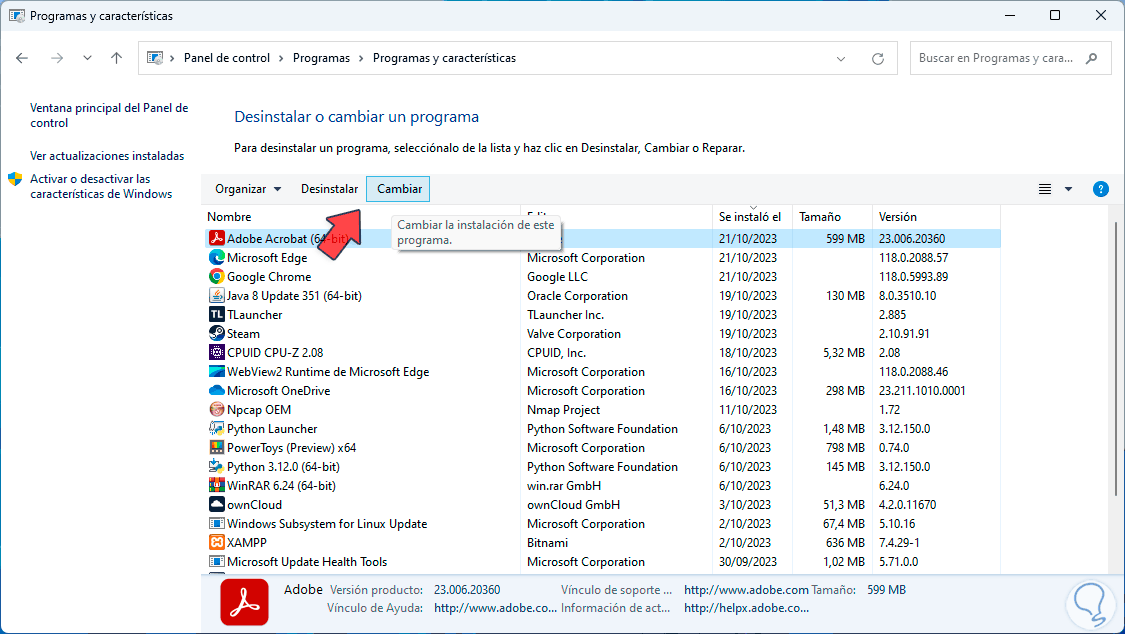Screen dimensions: 1125x634
Task: Click the vertical scrollbar of program list
Action: pyautogui.click(x=1116, y=359)
